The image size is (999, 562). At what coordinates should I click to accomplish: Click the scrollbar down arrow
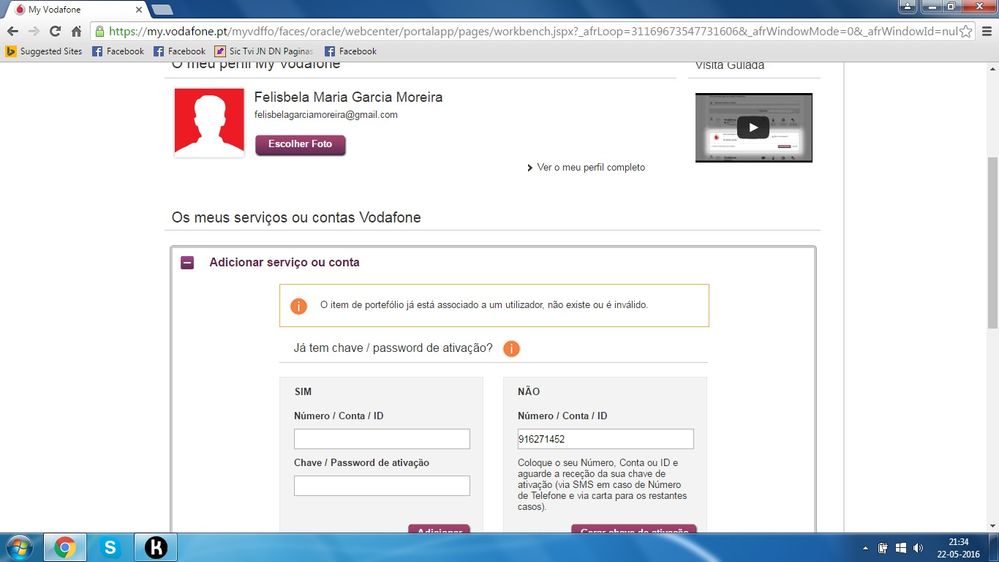[x=992, y=526]
